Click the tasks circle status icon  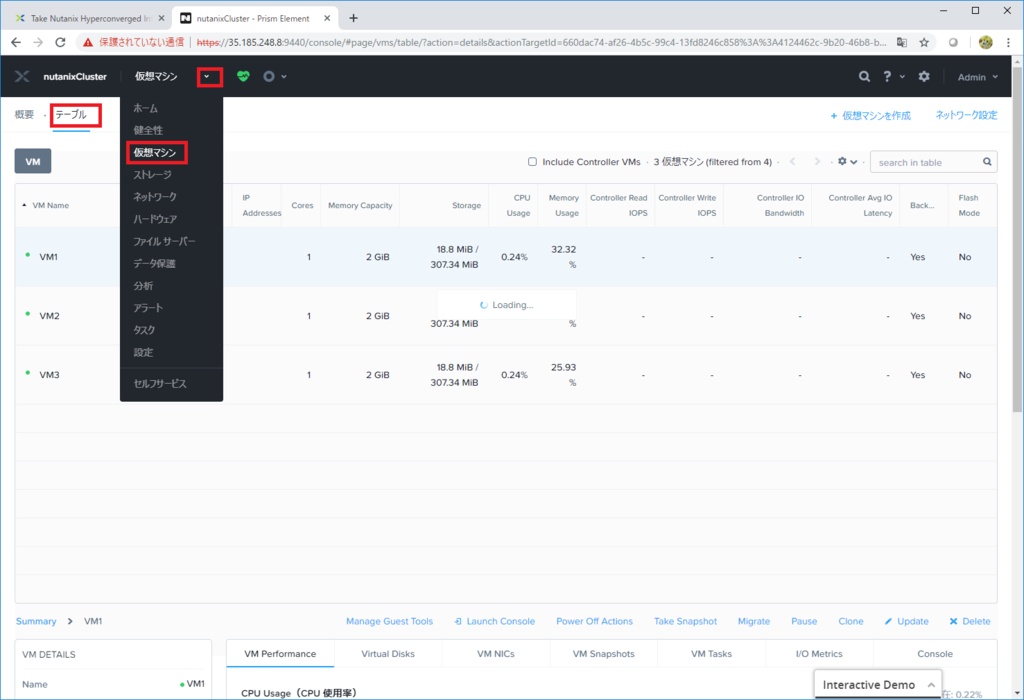[268, 76]
